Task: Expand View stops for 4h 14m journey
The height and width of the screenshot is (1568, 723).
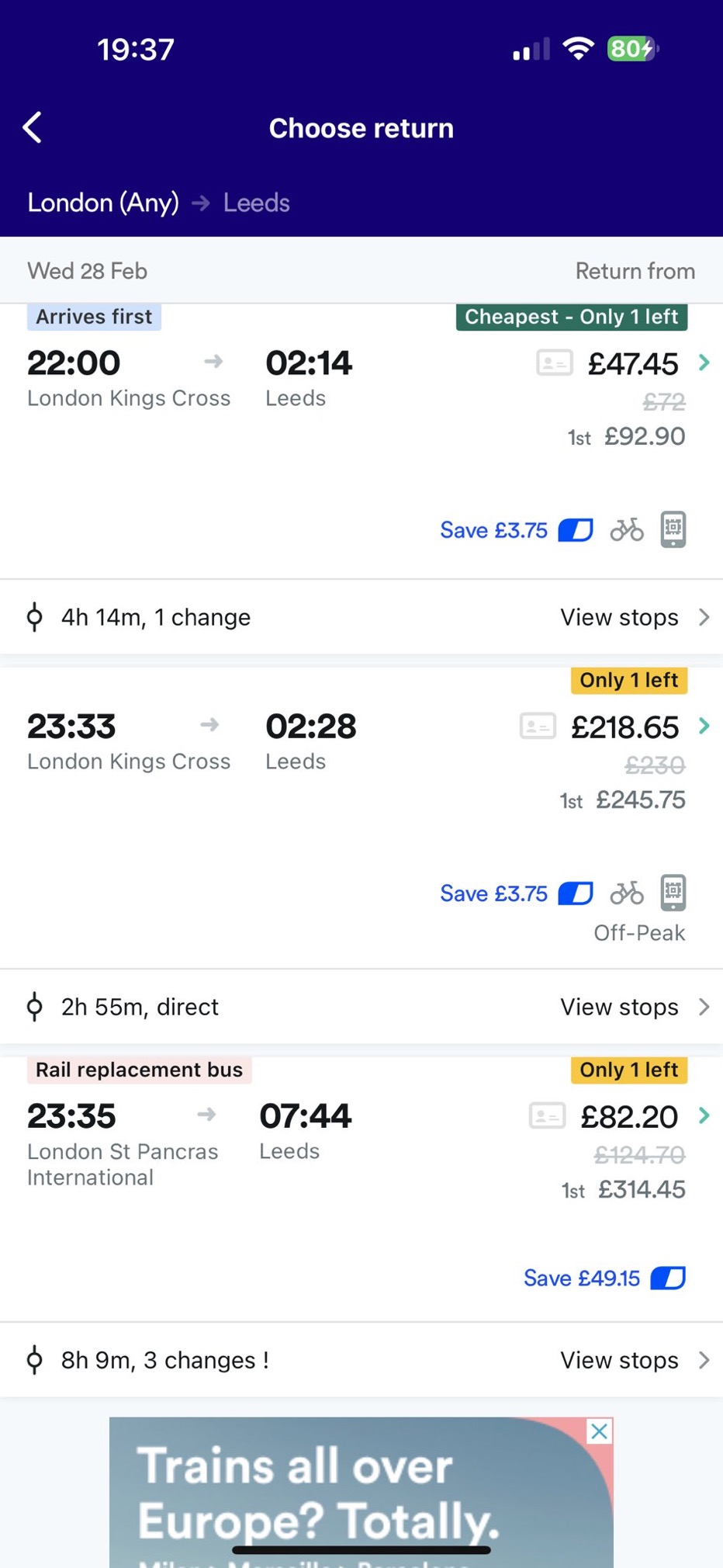Action: coord(633,617)
